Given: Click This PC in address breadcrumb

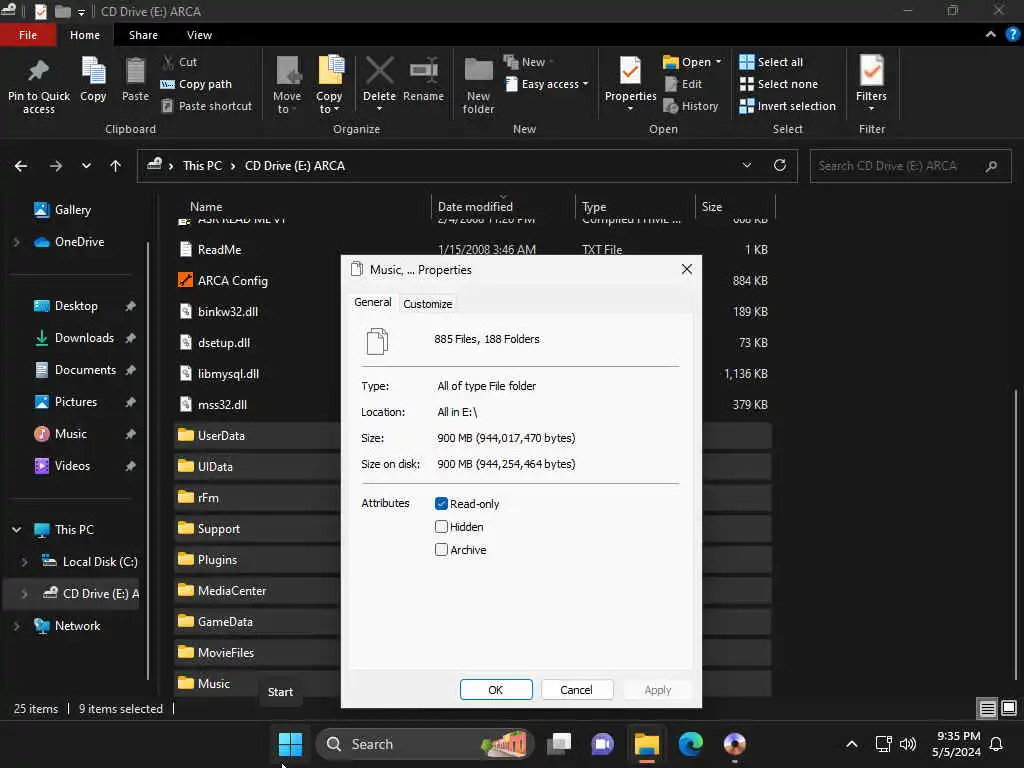Looking at the screenshot, I should [x=202, y=166].
